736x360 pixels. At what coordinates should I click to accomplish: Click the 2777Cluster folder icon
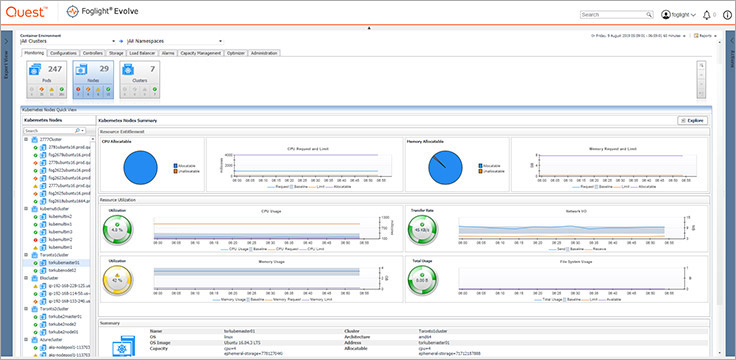click(34, 140)
